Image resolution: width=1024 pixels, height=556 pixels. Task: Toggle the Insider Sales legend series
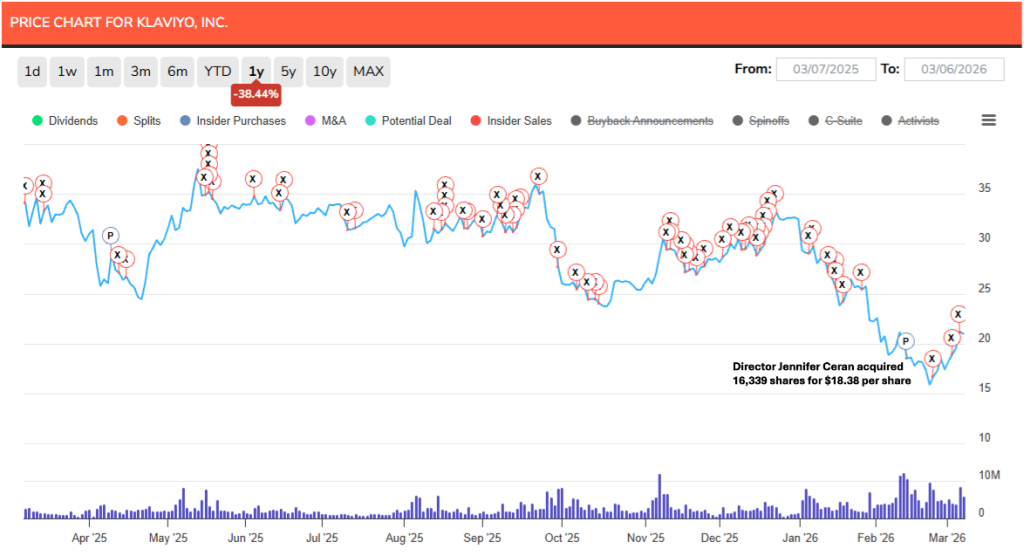(x=511, y=121)
